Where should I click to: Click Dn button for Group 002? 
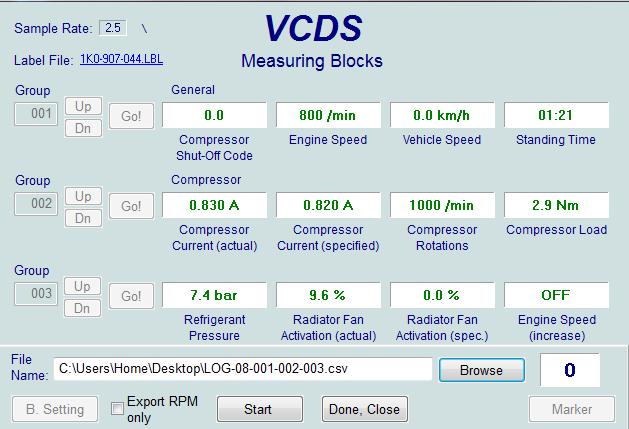[x=83, y=218]
